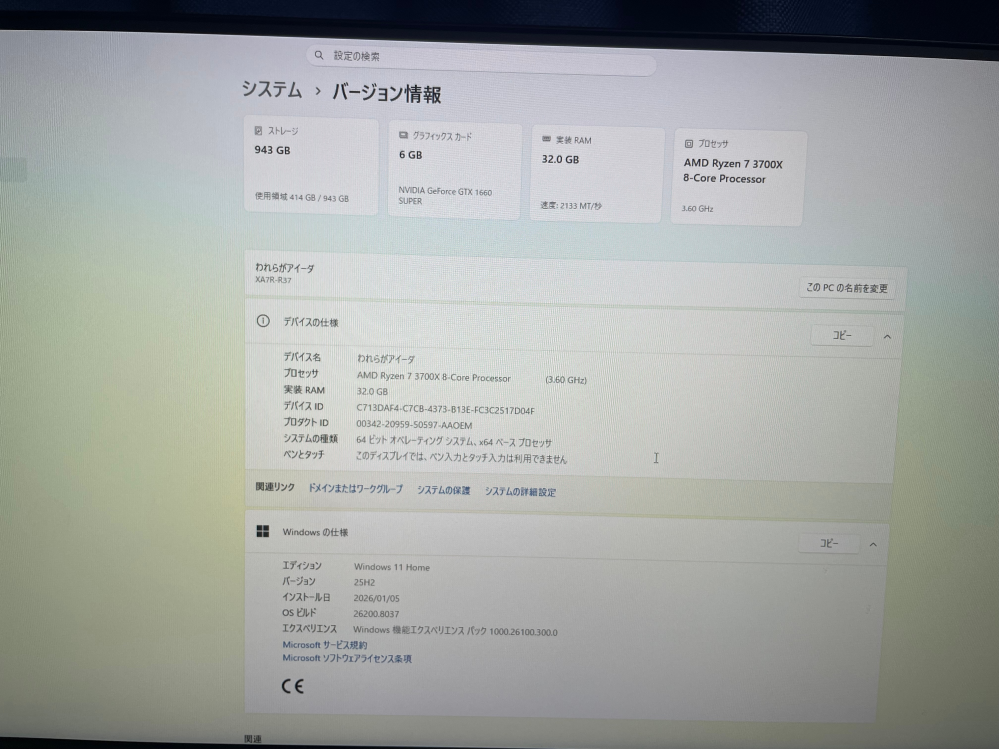Select the デバイス ID value text
This screenshot has height=749, width=999.
[x=445, y=410]
